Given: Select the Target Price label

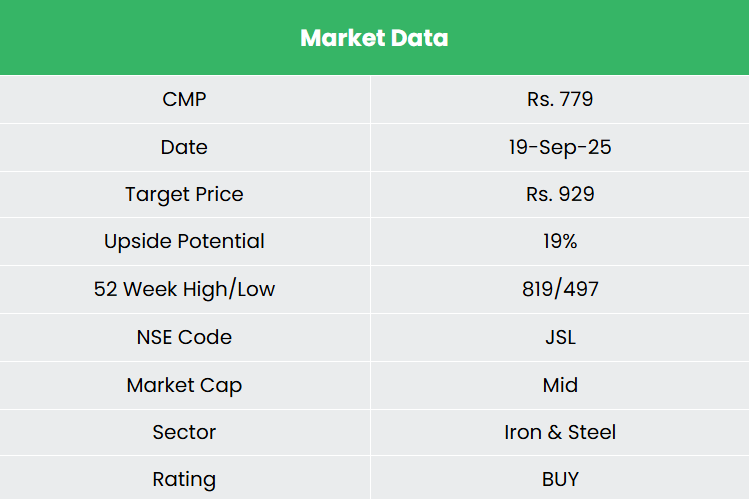Looking at the screenshot, I should [x=184, y=194].
